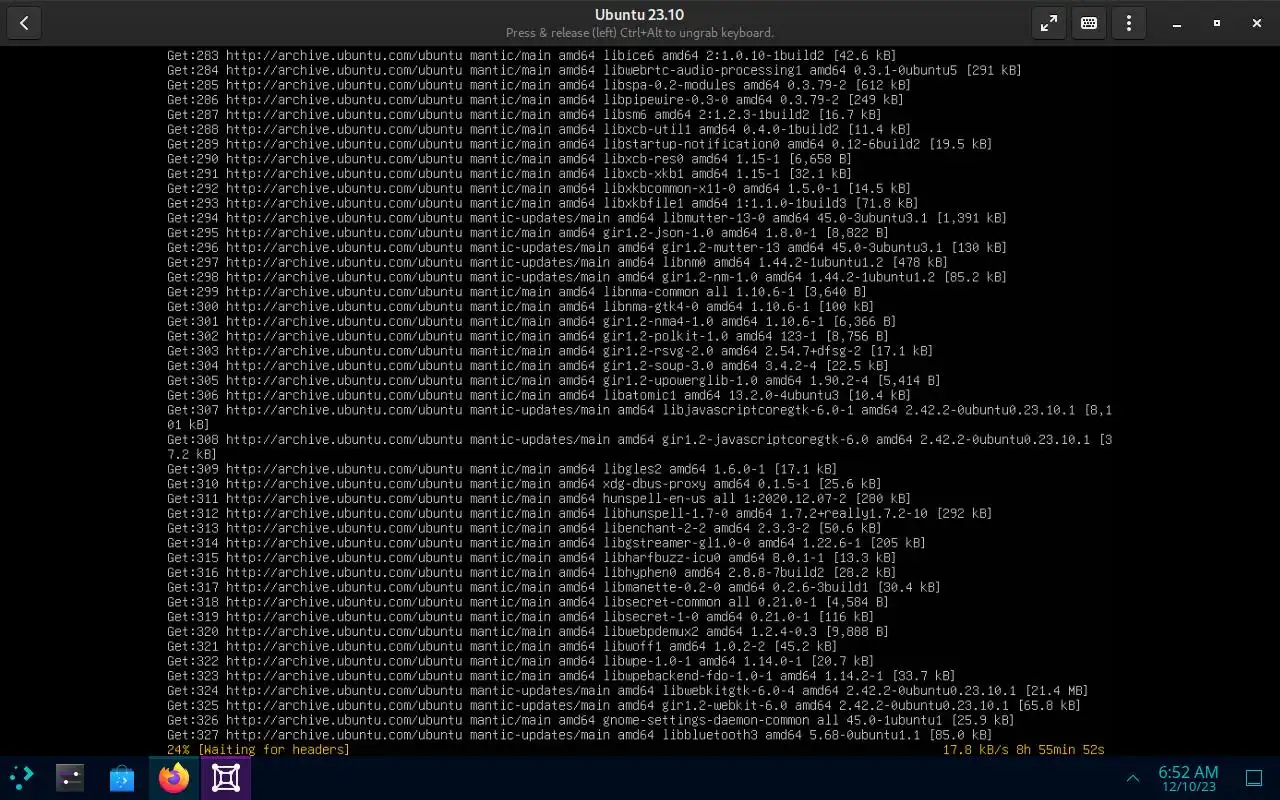Click the line Get:297 libnm0

(557, 262)
